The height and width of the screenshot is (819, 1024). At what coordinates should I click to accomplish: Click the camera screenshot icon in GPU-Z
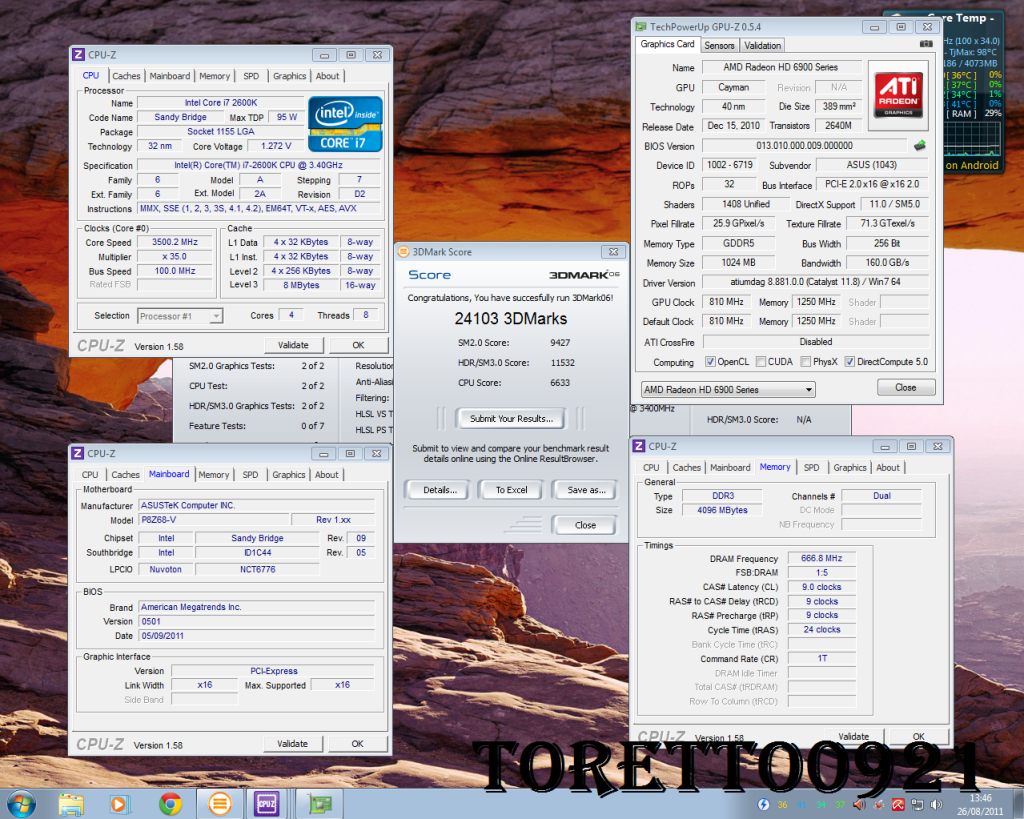(926, 44)
